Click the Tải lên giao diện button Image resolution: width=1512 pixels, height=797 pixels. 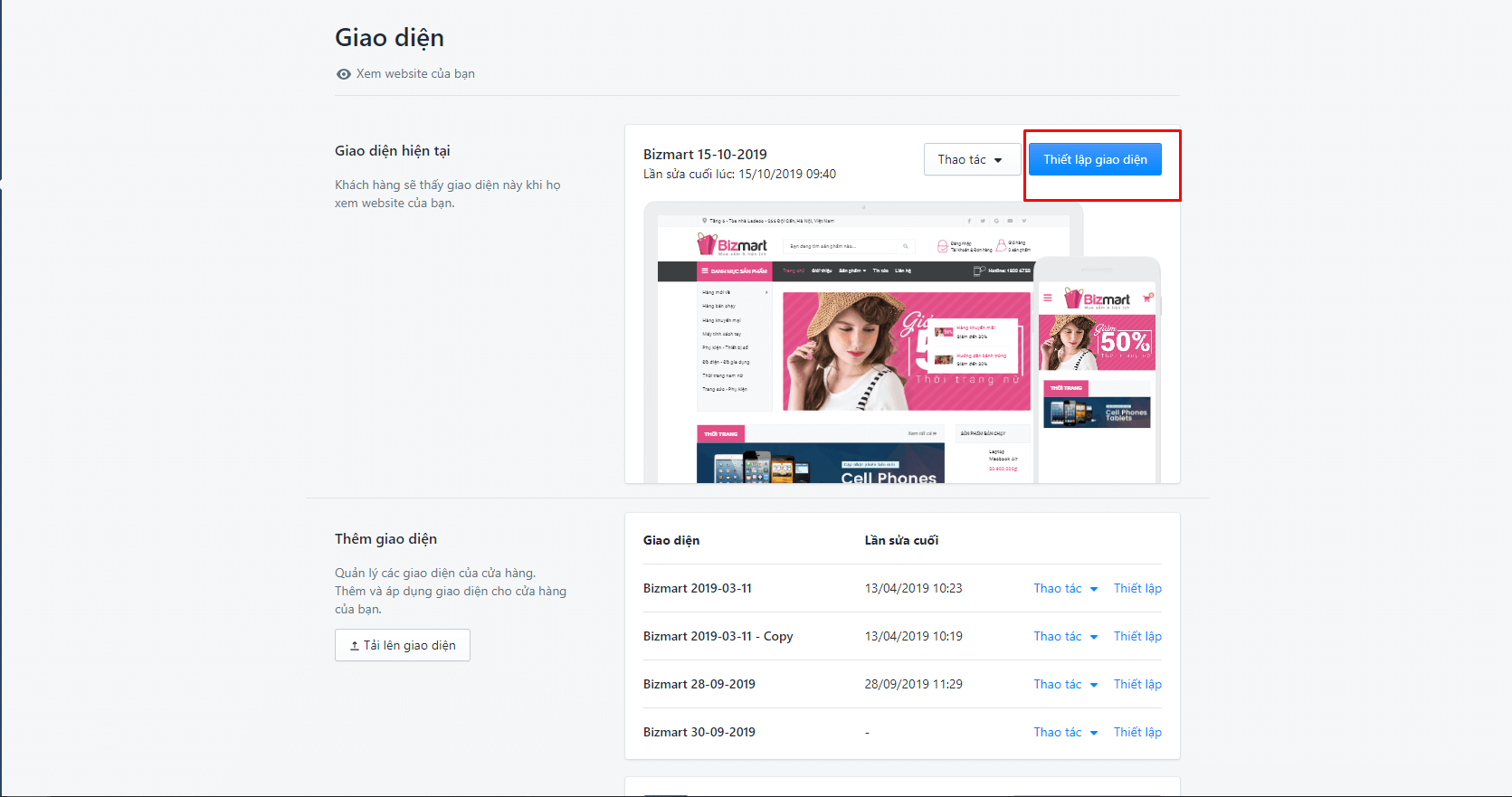pos(403,645)
